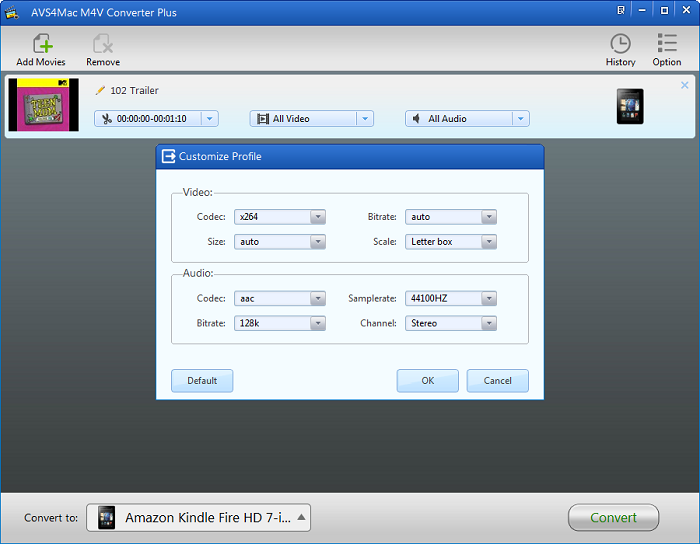Click the 102 Trailer title text
700x544 pixels.
134,91
